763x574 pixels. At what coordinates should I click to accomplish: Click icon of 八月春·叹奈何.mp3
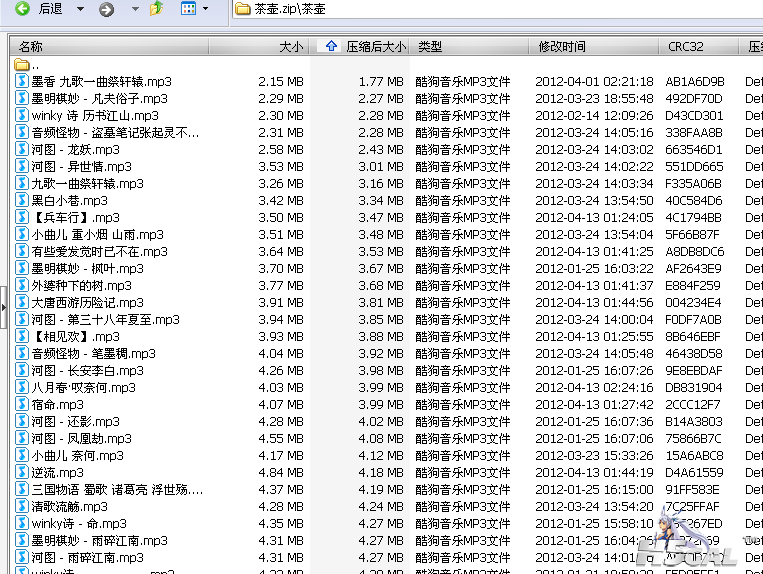click(21, 388)
